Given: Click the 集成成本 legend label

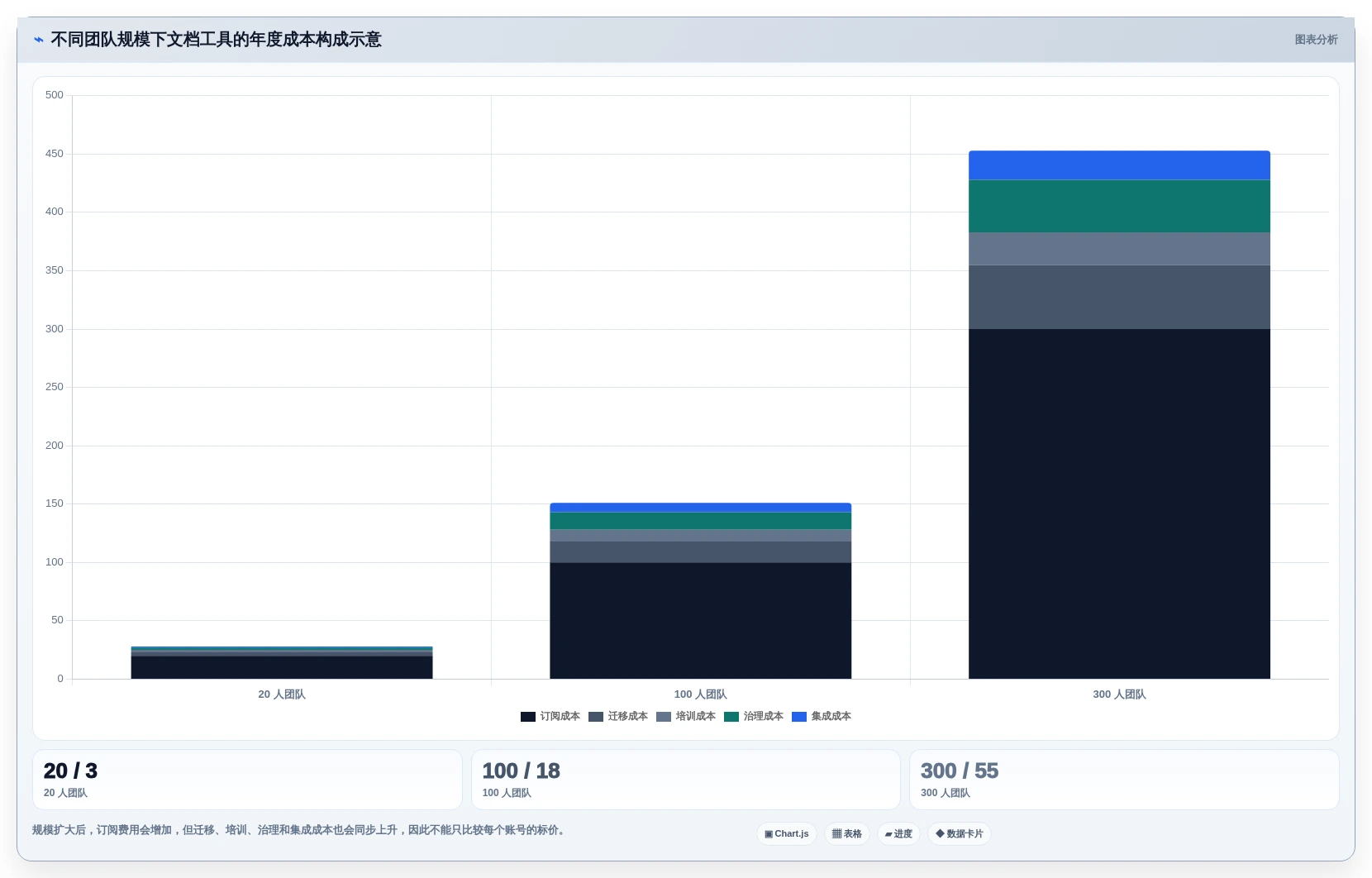Looking at the screenshot, I should [831, 717].
